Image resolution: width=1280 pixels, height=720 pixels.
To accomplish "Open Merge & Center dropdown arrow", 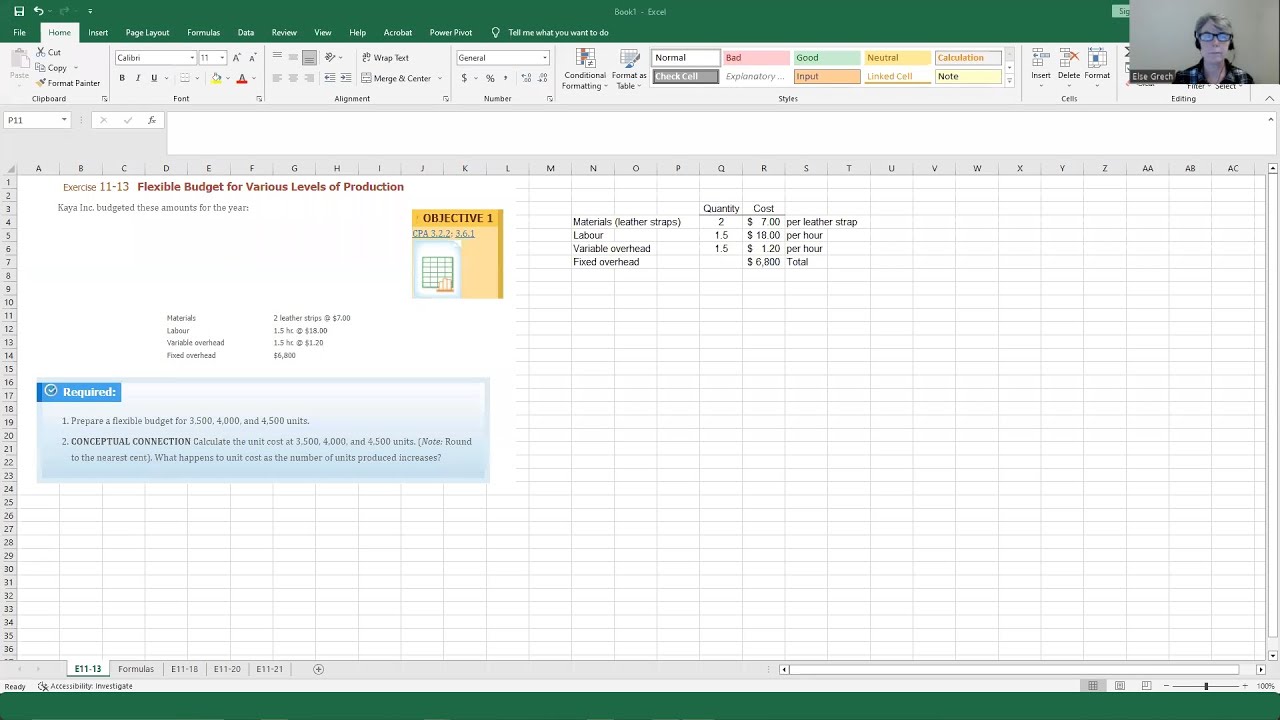I will [x=440, y=78].
